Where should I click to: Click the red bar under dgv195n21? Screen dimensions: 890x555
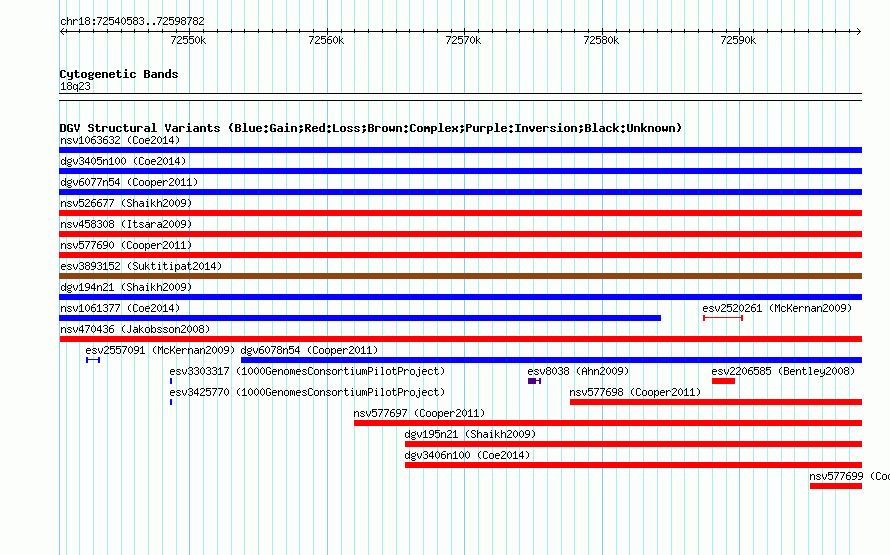[x=633, y=444]
